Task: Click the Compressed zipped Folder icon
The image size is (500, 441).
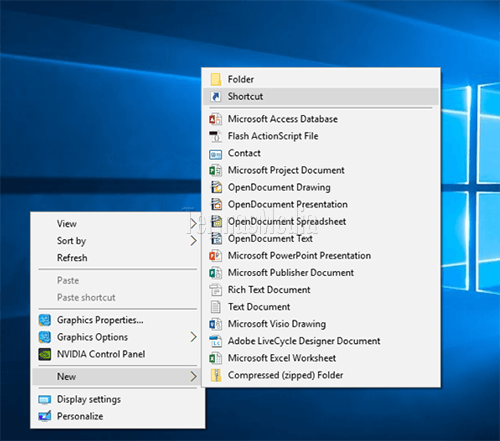Action: pyautogui.click(x=216, y=375)
